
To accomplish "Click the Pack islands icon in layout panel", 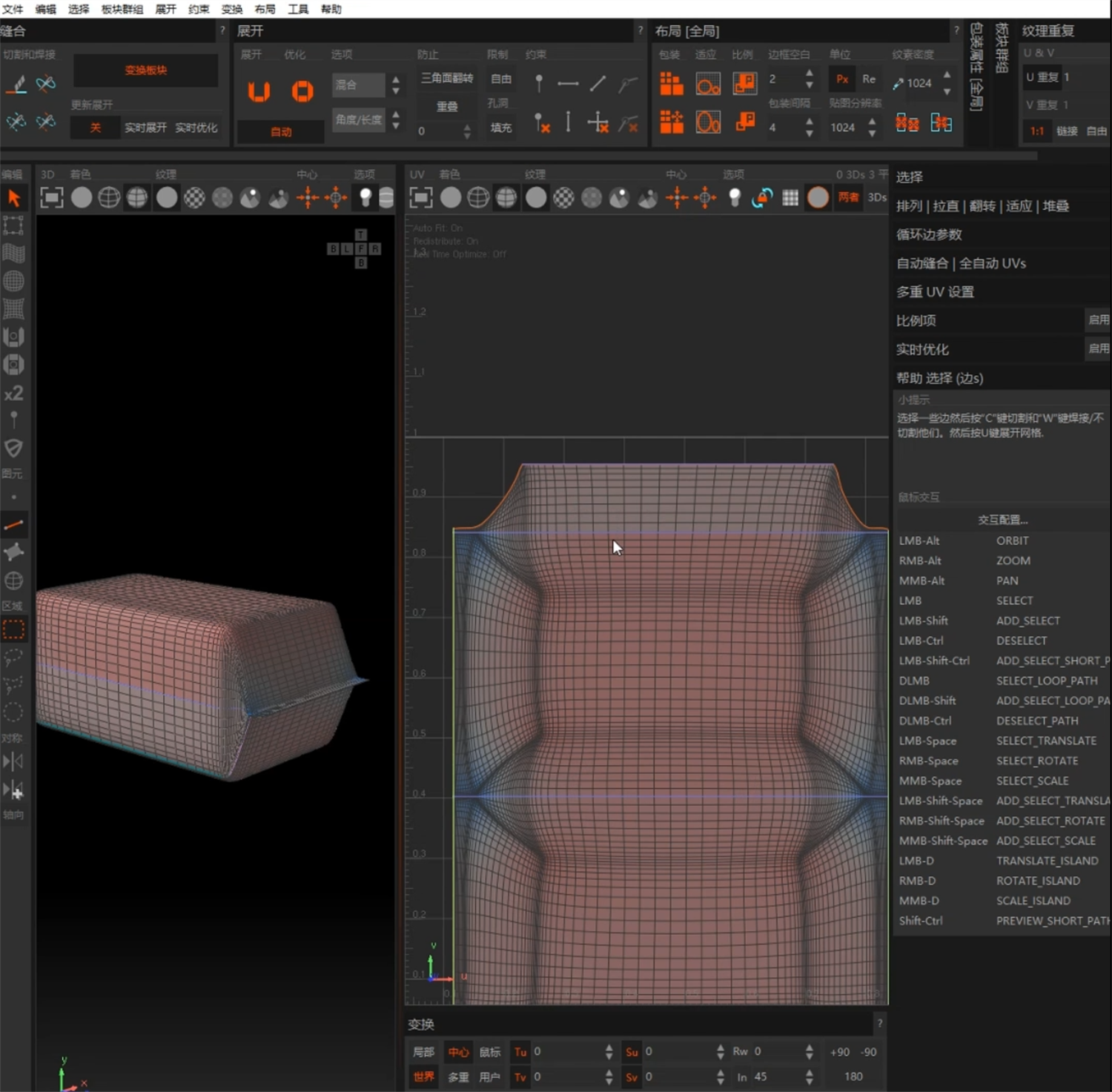I will (671, 83).
